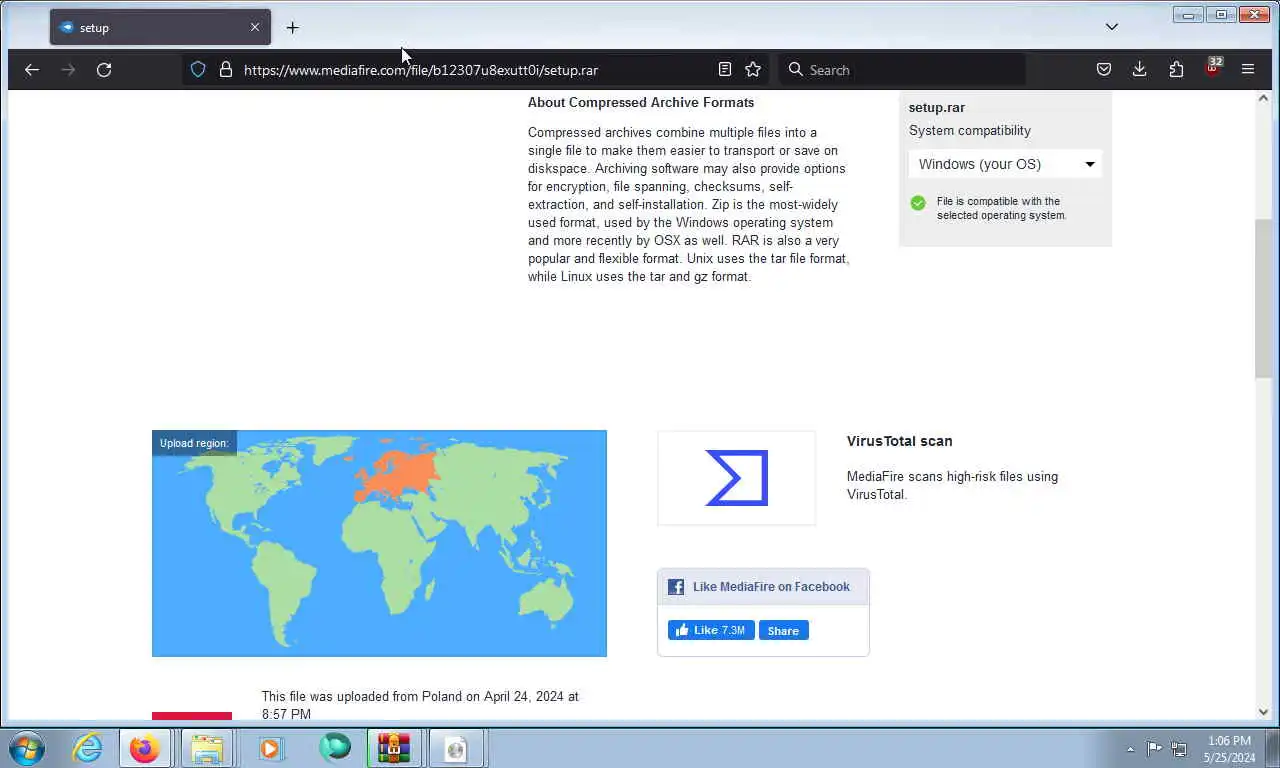The width and height of the screenshot is (1280, 768).
Task: Click the upload region world map
Action: click(x=379, y=543)
